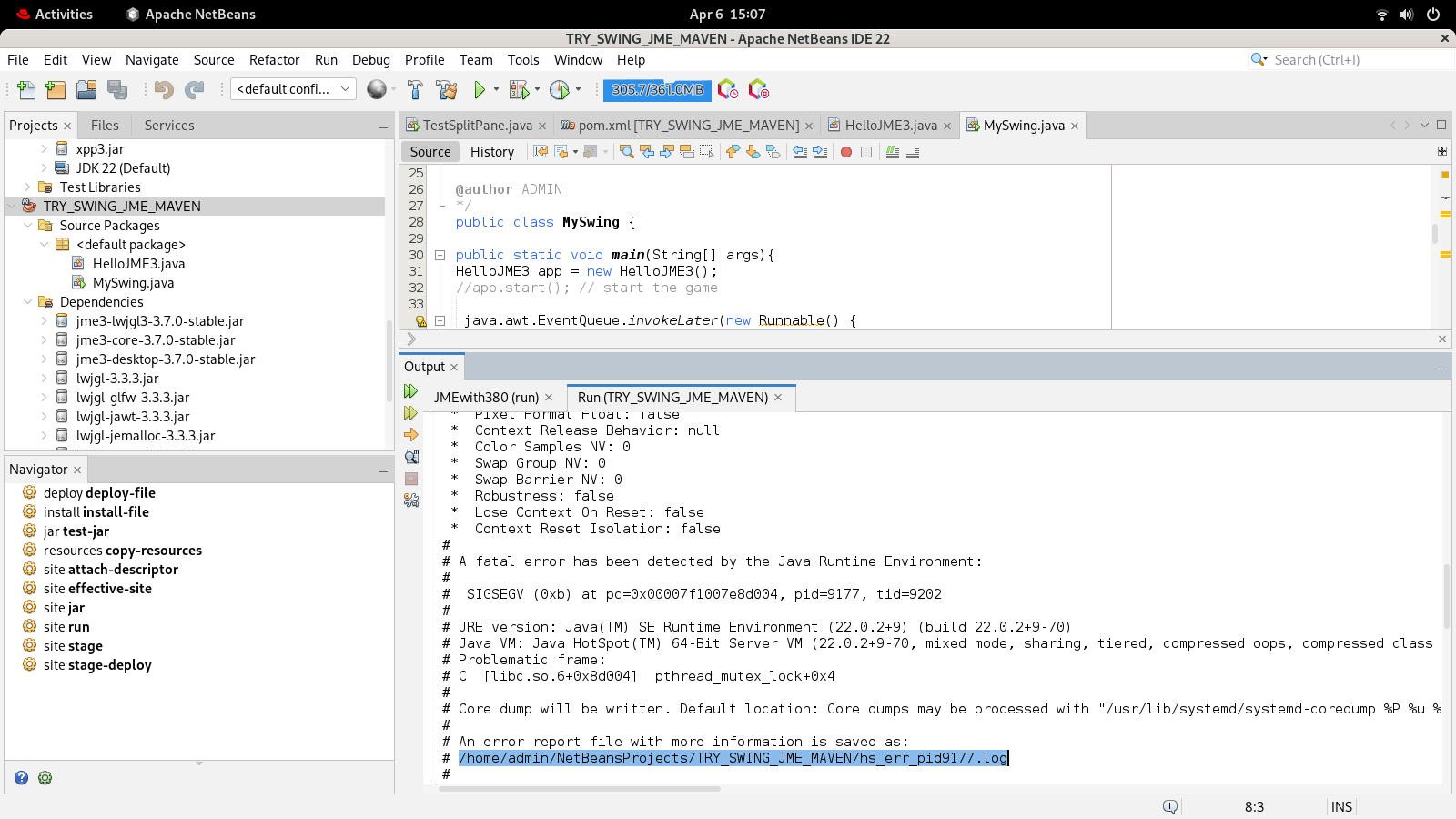
Task: Click the Redo toolbar icon
Action: click(x=195, y=89)
